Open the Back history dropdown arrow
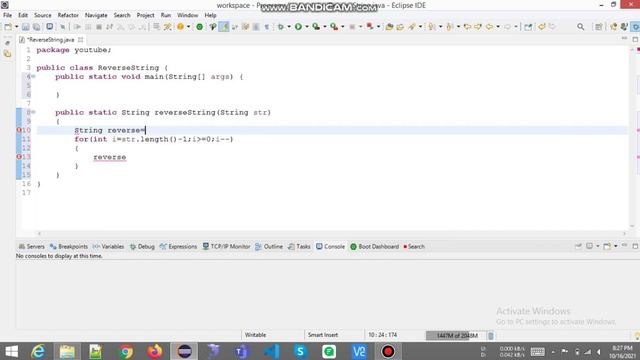Screen dimensions: 640x360 tap(498, 27)
